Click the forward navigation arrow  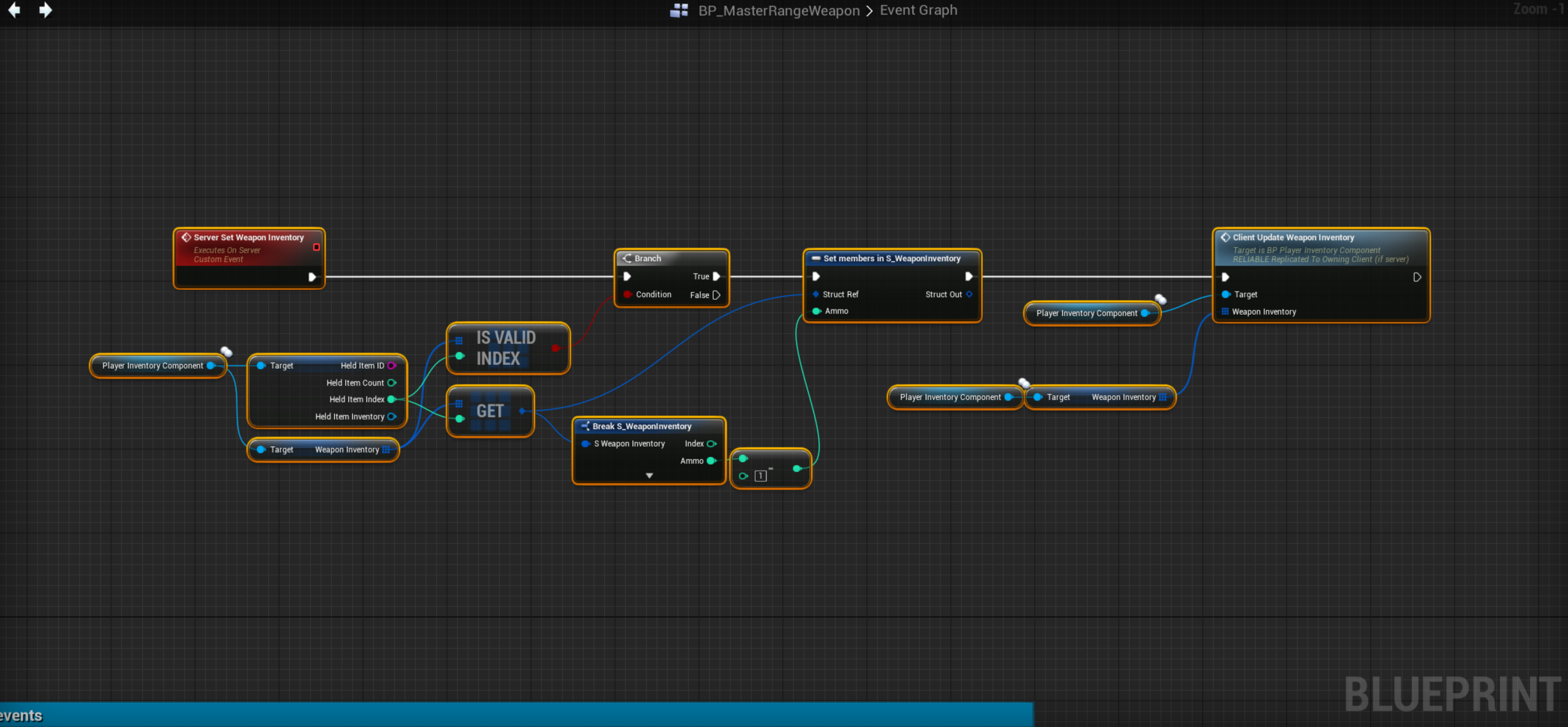pos(45,10)
